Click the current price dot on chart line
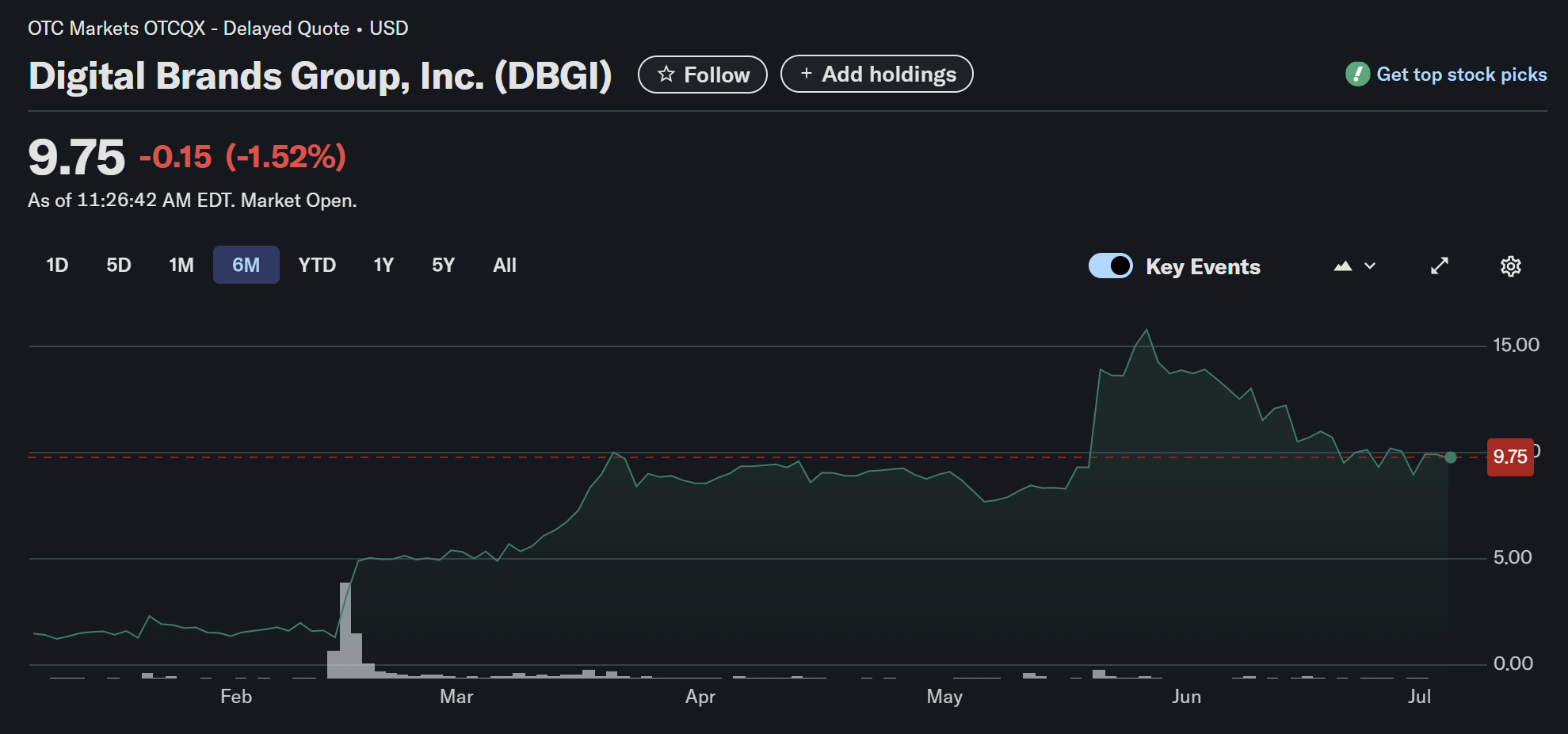Viewport: 1568px width, 734px height. click(x=1450, y=457)
